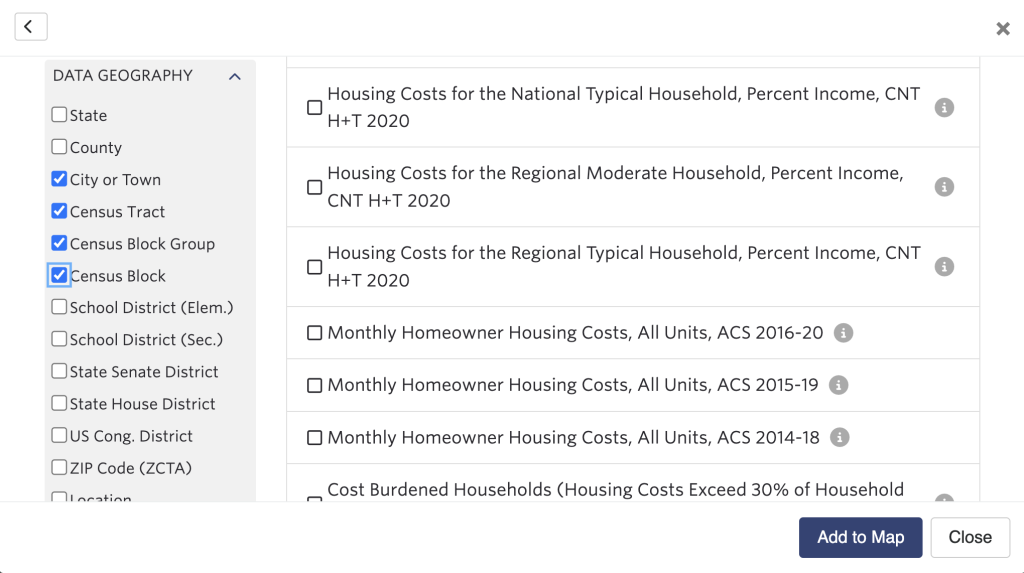
Task: Uncheck City or Town geography
Action: 59,178
